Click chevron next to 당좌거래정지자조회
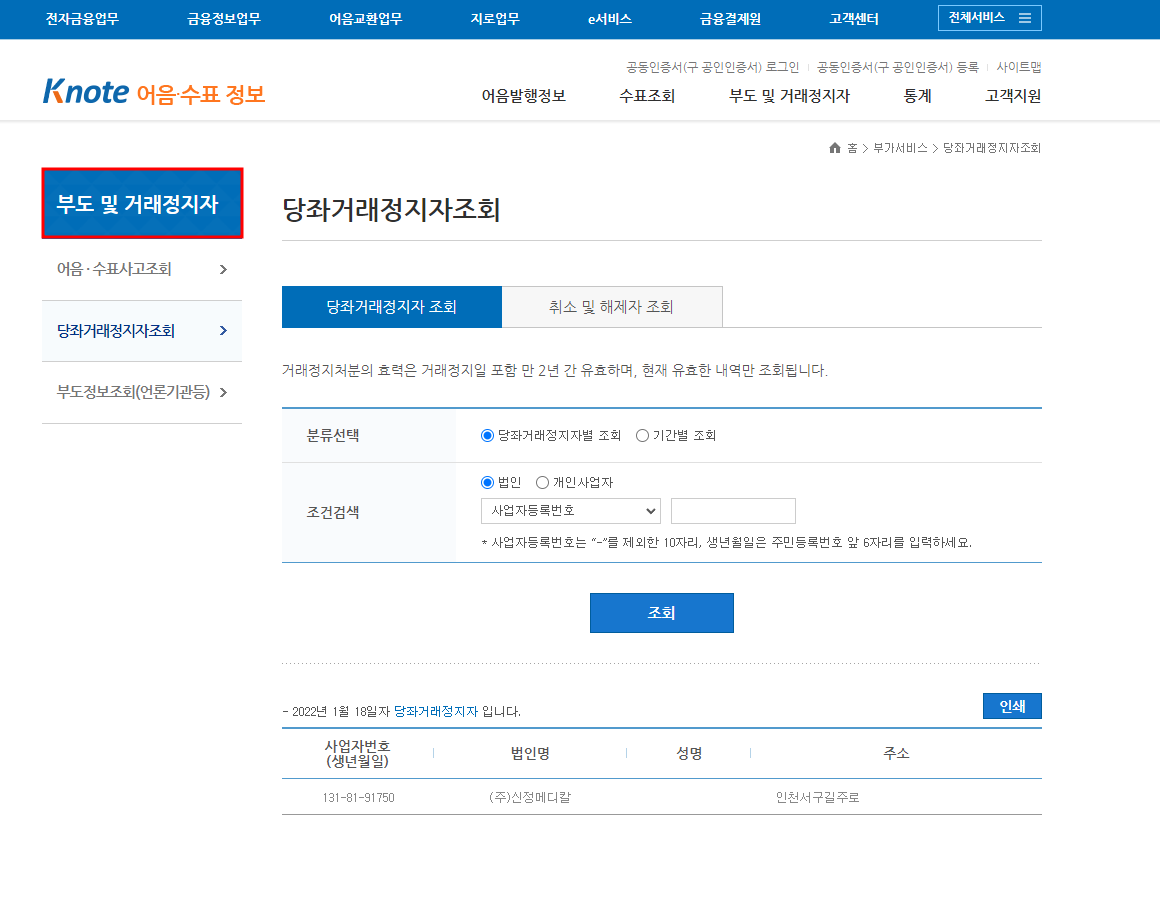This screenshot has height=901, width=1160. pos(223,331)
